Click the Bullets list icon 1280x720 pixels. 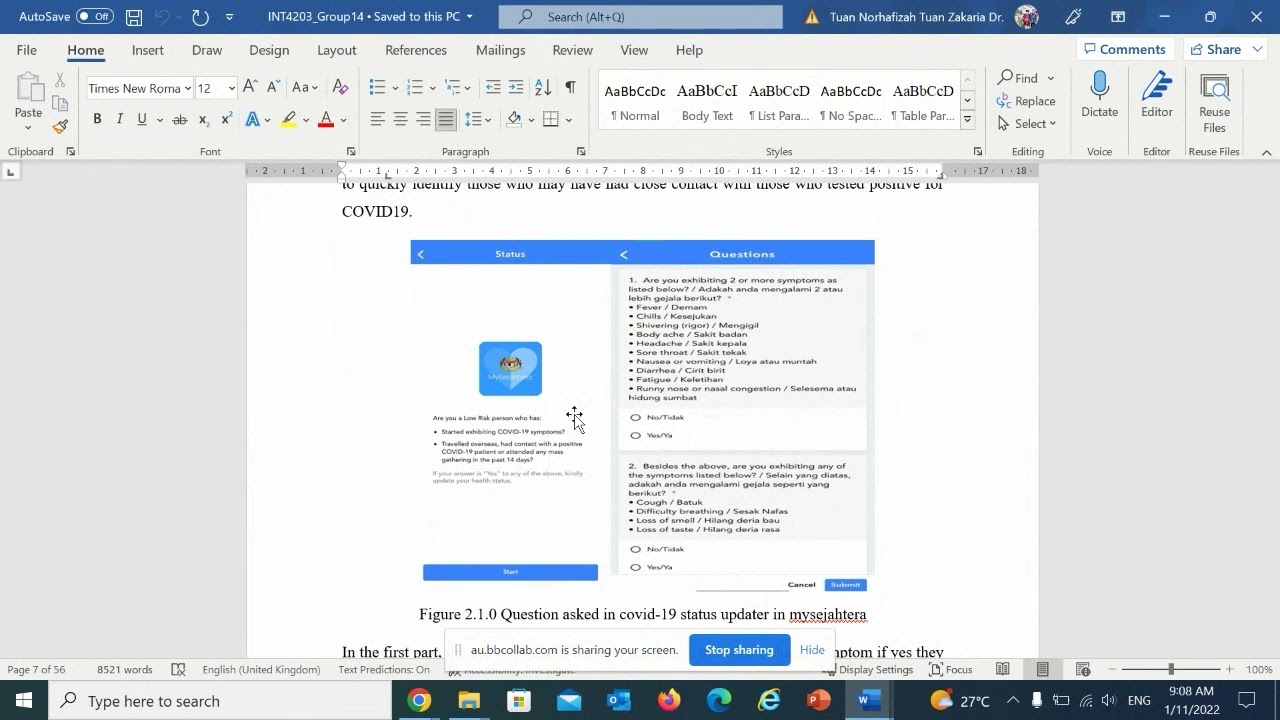pyautogui.click(x=377, y=87)
